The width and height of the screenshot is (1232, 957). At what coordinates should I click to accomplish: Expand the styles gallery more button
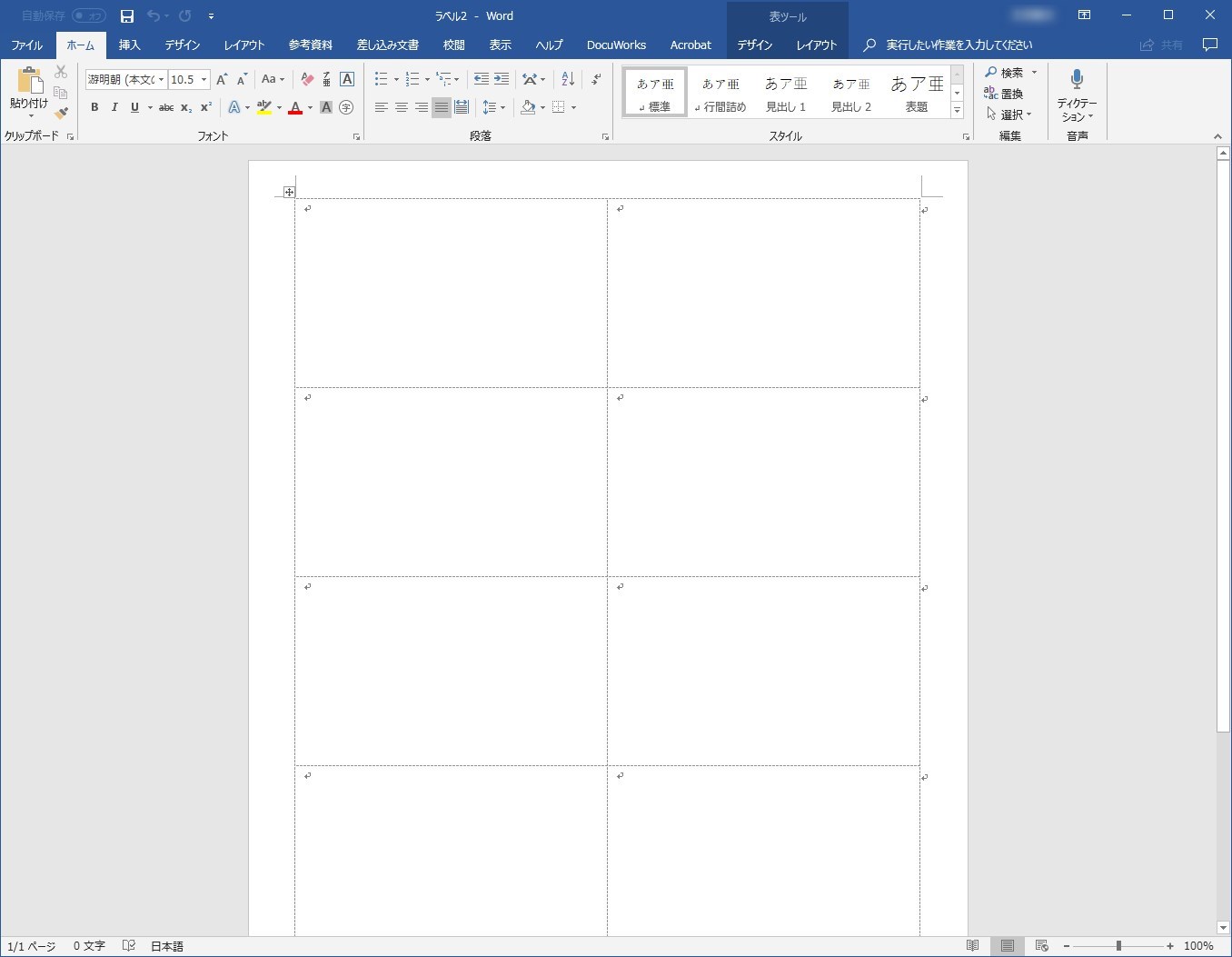957,110
